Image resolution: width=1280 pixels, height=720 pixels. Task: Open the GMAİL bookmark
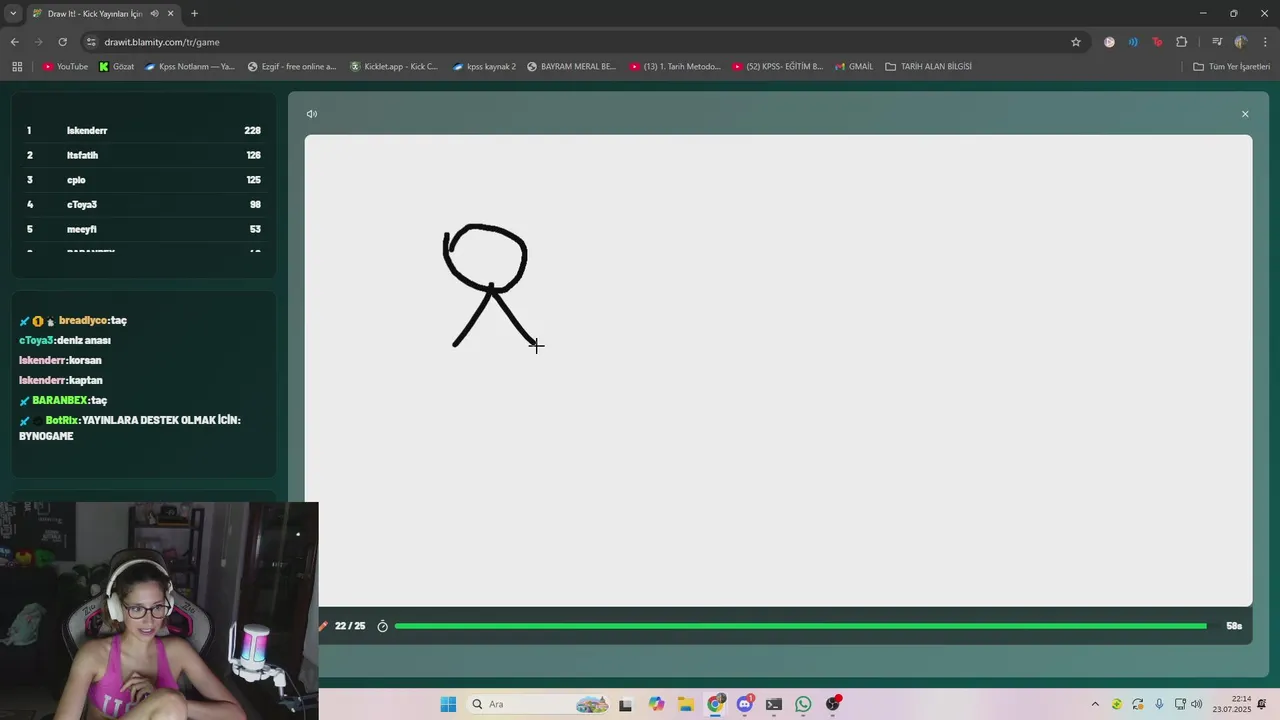click(x=853, y=67)
